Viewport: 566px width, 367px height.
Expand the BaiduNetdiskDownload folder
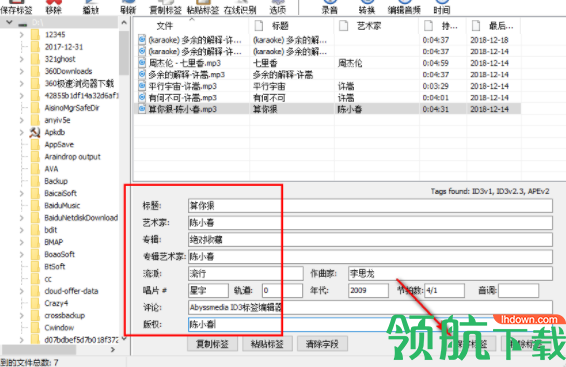pos(22,218)
